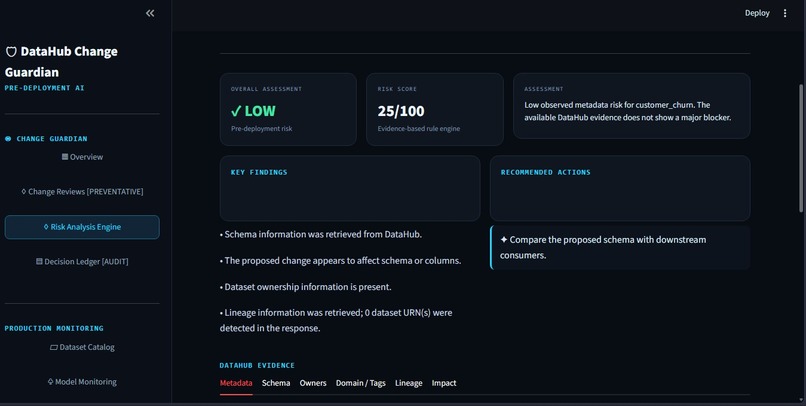This screenshot has width=806, height=406.
Task: Click the LOW overall assessment value
Action: point(253,111)
